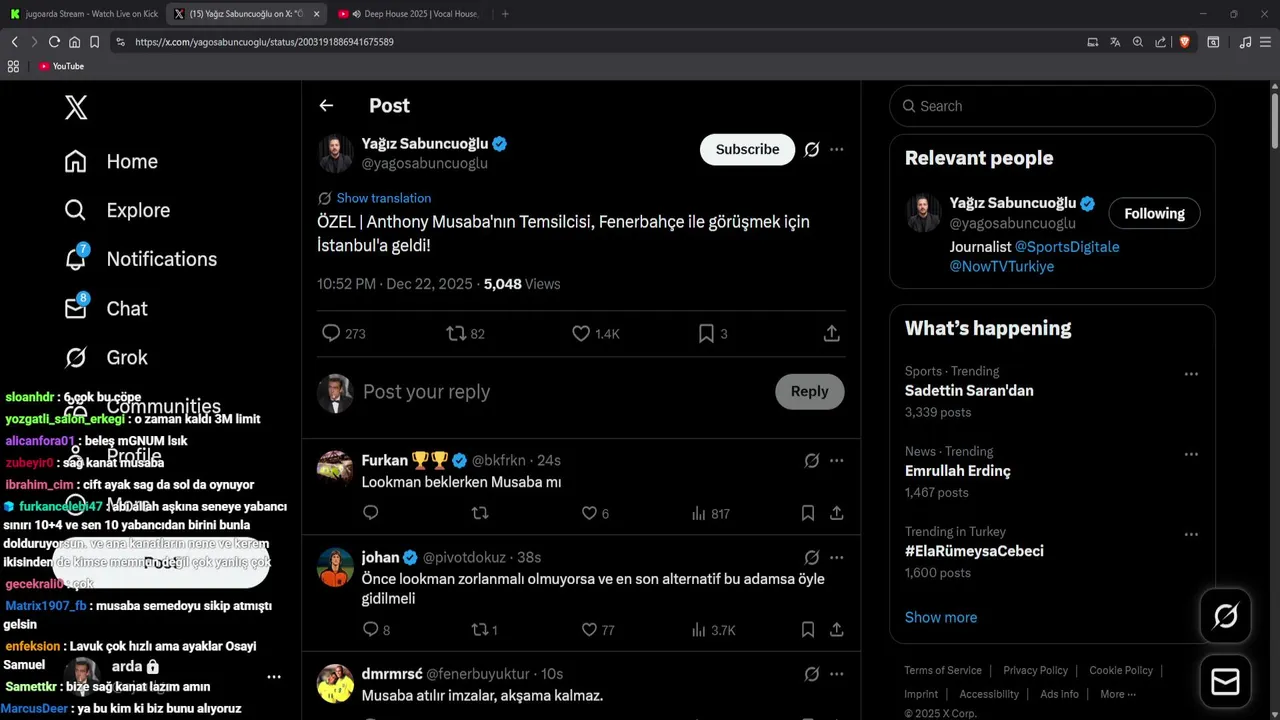Screen dimensions: 1280x720
Task: Open Grok floating button
Action: point(1225,616)
